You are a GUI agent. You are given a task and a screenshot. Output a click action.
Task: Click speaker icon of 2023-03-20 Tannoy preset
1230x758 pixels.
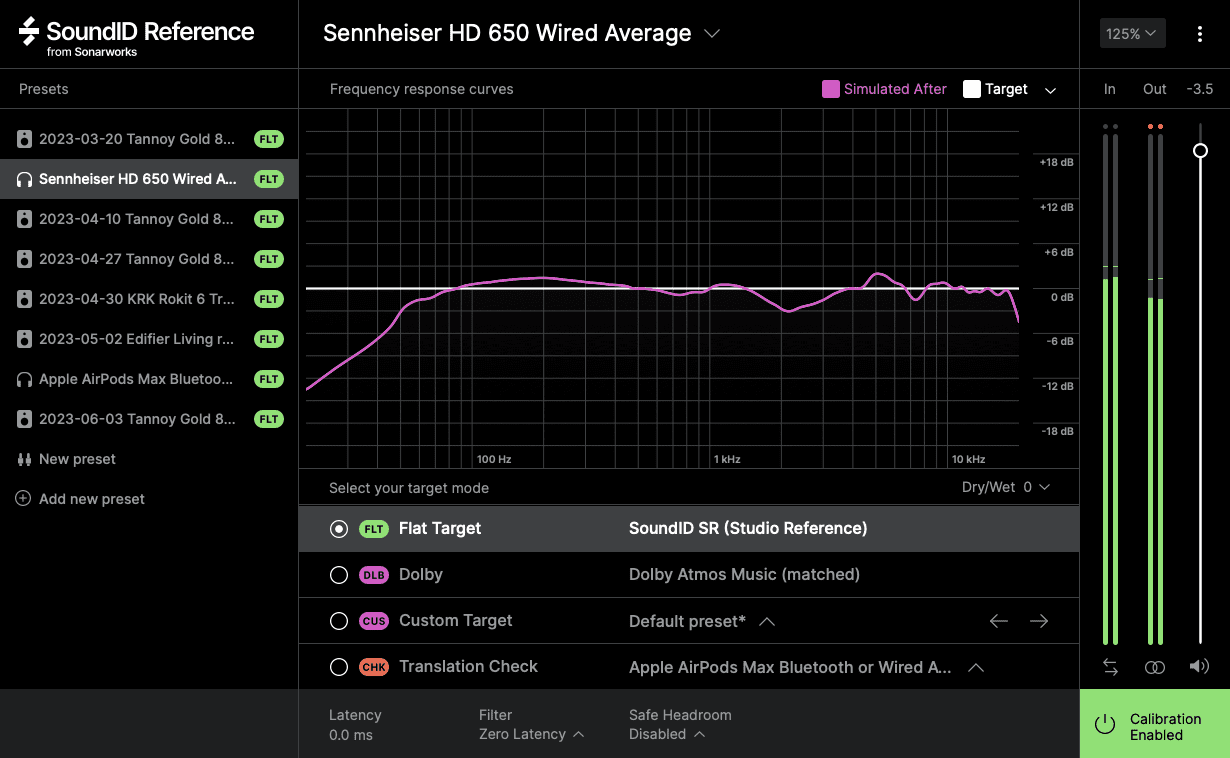(x=24, y=139)
